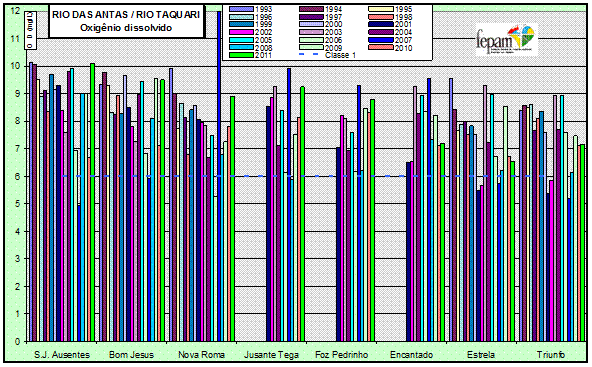
Task: Click the 'Classe 1' legend label
Action: point(340,55)
